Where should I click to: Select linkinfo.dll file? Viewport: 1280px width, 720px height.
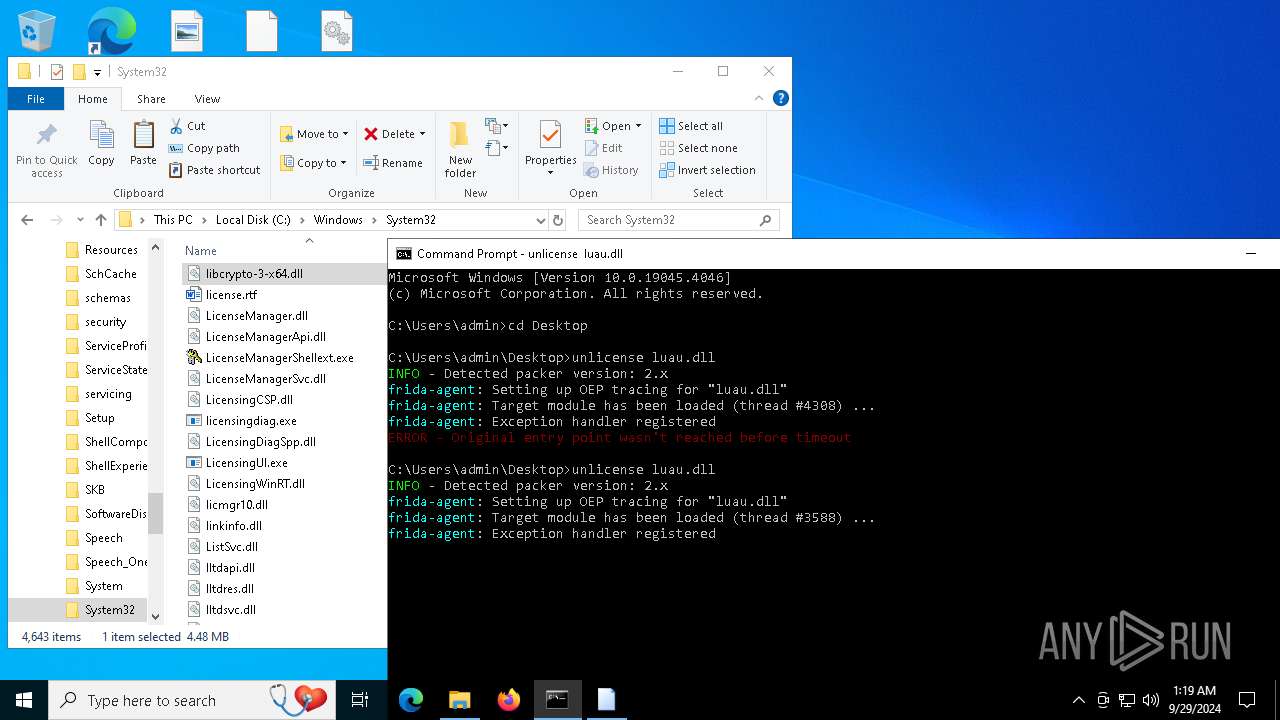coord(233,526)
